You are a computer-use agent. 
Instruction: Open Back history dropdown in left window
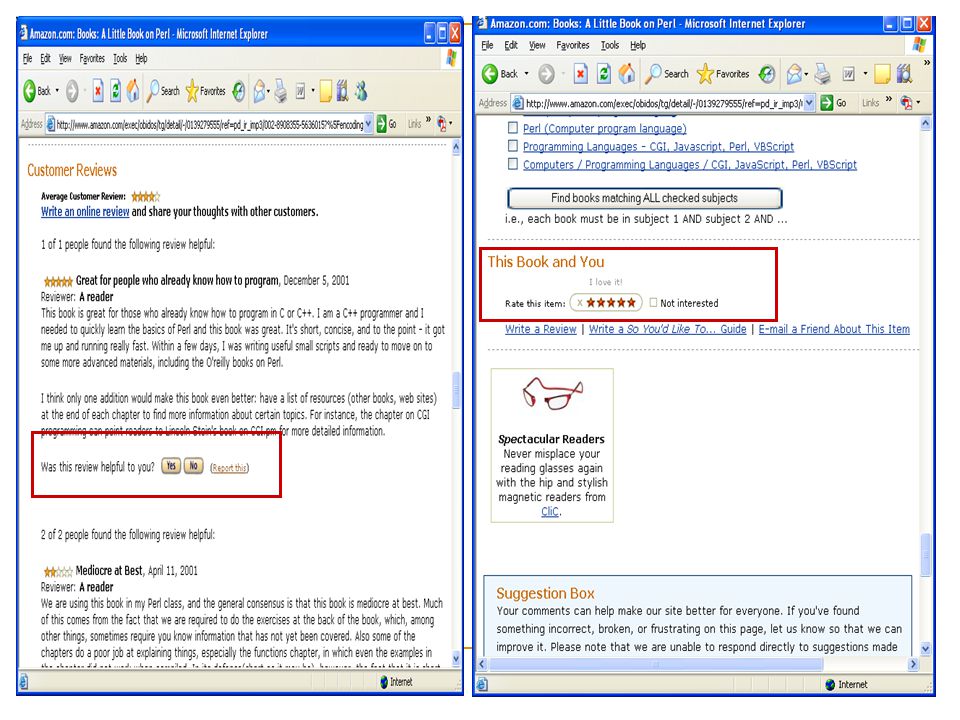(x=57, y=91)
